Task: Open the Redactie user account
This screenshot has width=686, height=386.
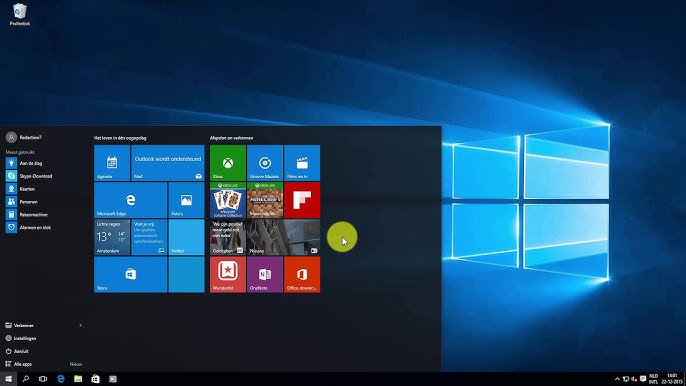Action: point(24,137)
